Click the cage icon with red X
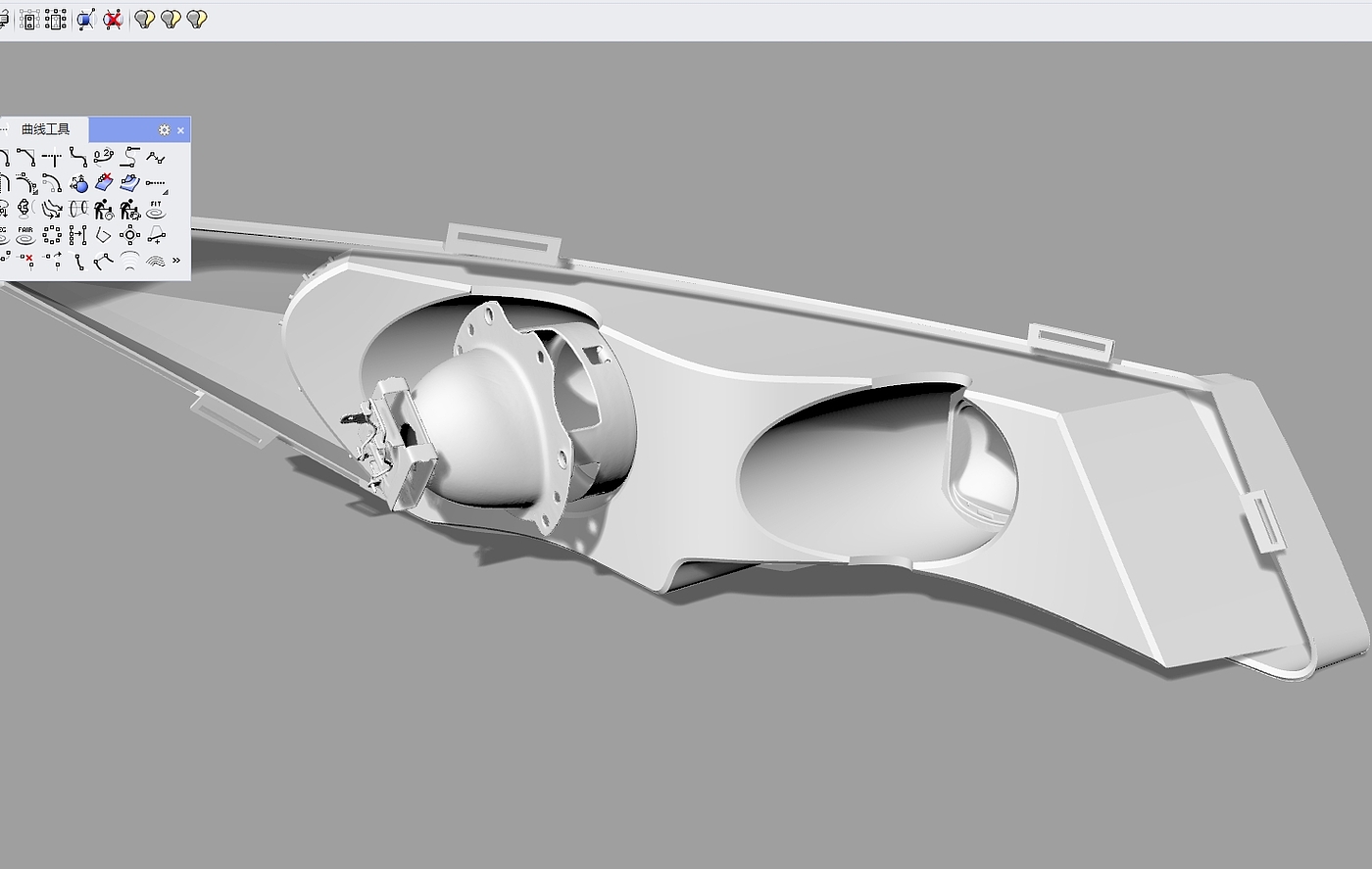 coord(114,19)
